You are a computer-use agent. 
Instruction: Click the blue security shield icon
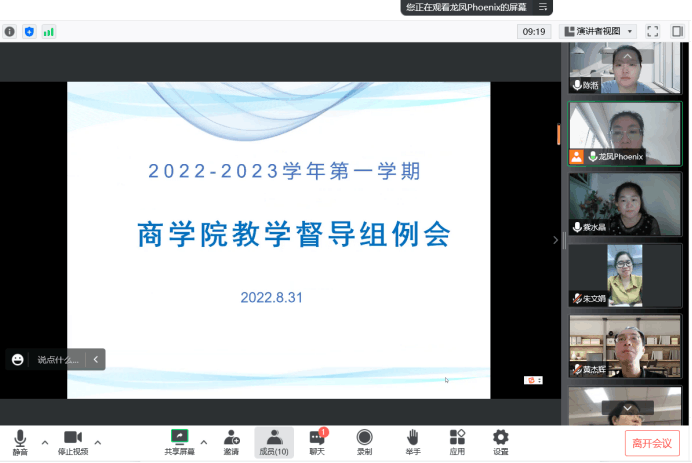point(29,32)
